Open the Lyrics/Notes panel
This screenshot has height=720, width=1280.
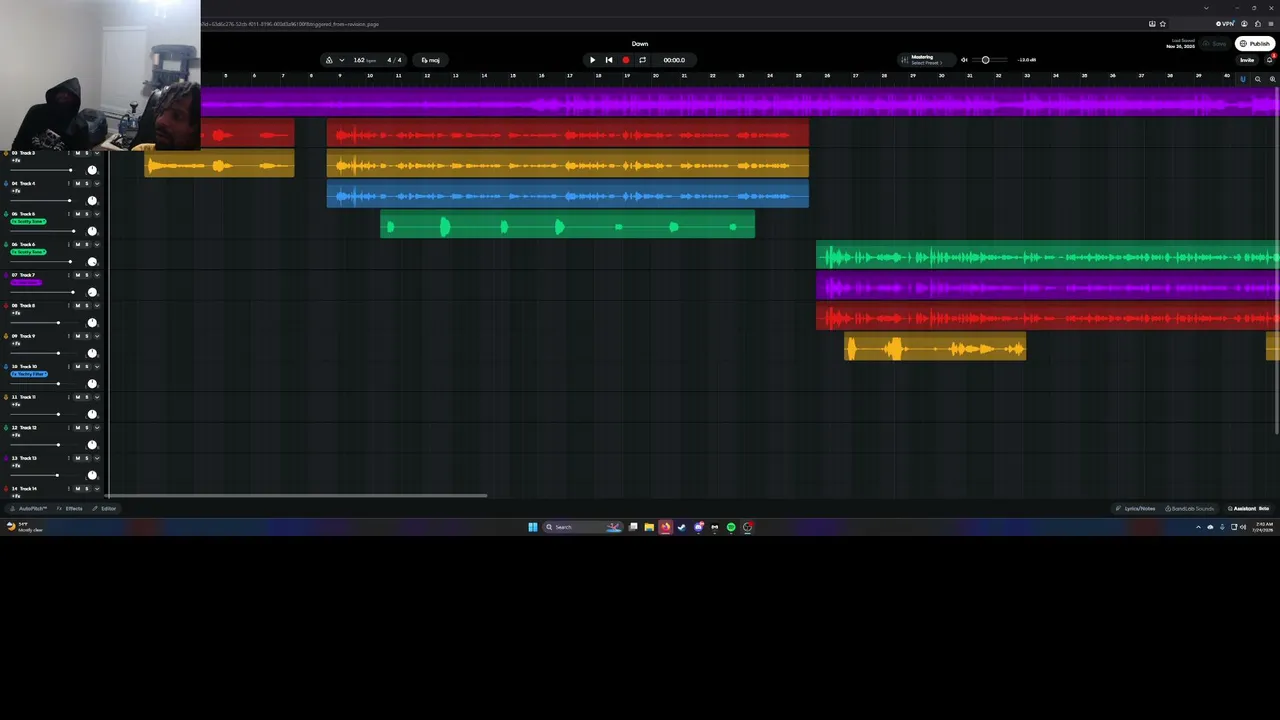1136,508
